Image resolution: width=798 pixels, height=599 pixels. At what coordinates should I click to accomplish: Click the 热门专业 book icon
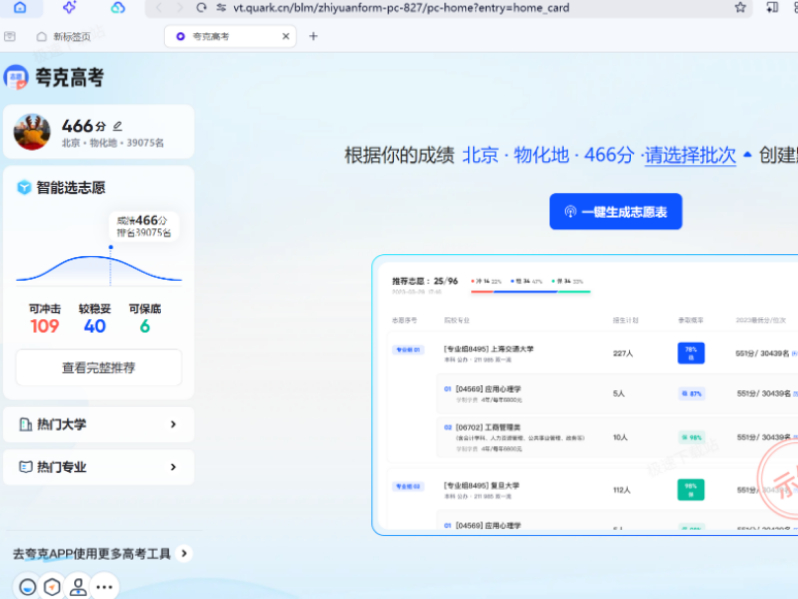tap(25, 467)
